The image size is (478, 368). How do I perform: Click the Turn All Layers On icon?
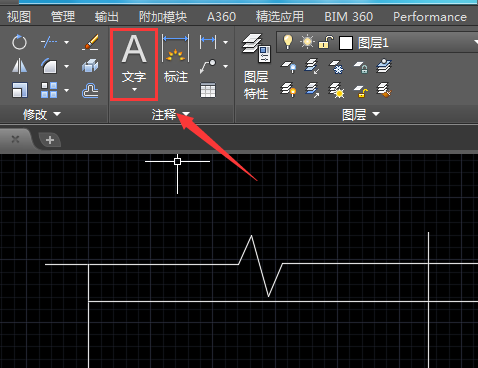[x=288, y=90]
